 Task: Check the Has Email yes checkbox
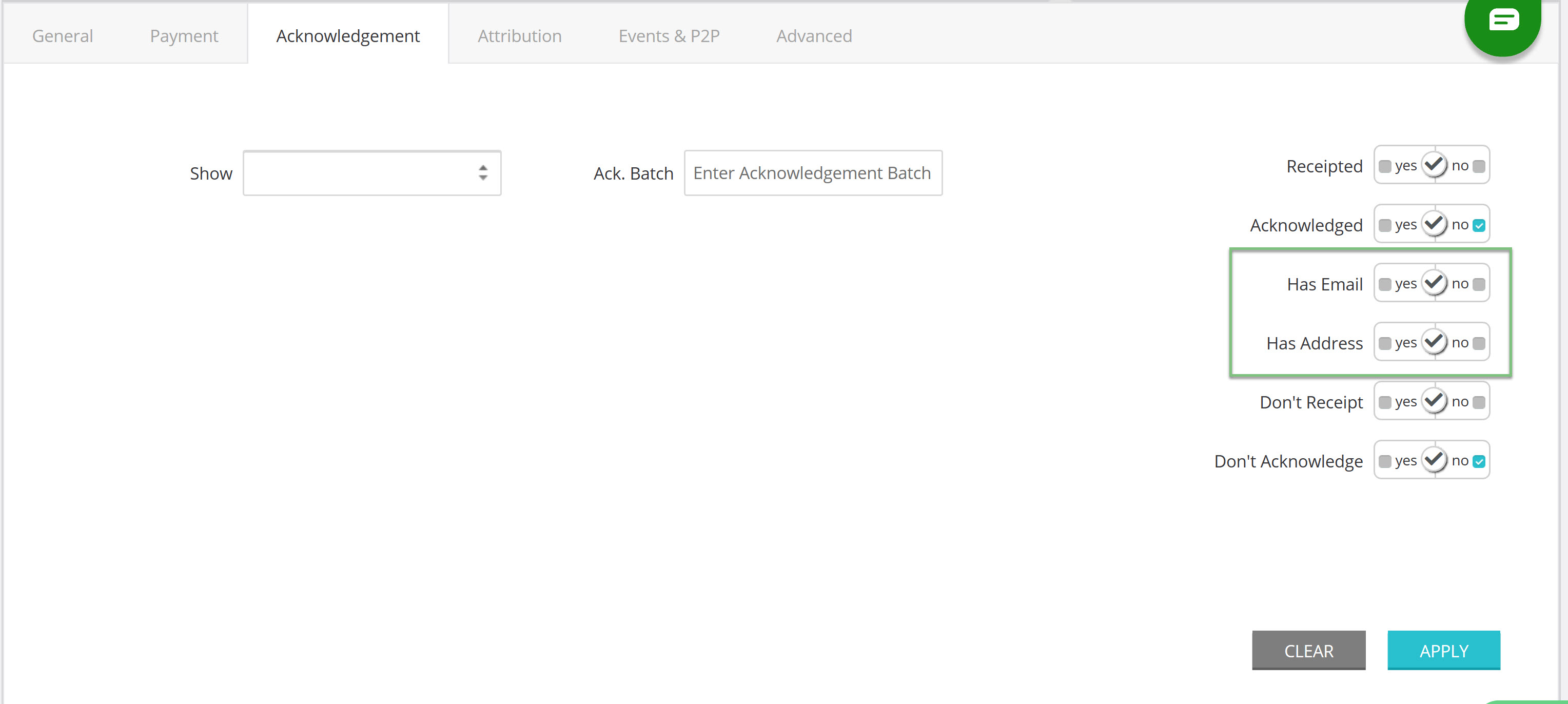pyautogui.click(x=1385, y=284)
